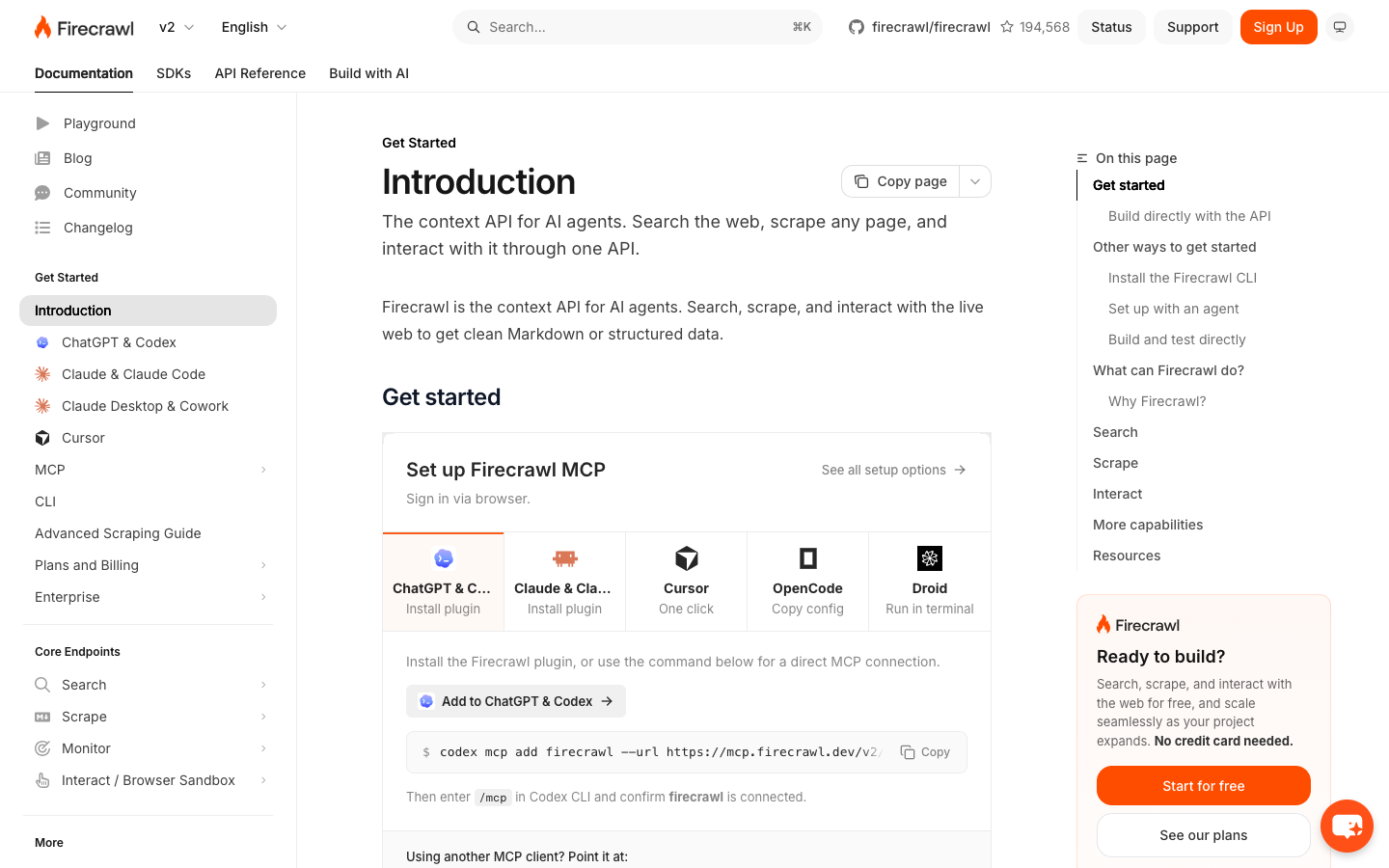The height and width of the screenshot is (868, 1389).
Task: Switch to the API Reference tab
Action: point(260,73)
